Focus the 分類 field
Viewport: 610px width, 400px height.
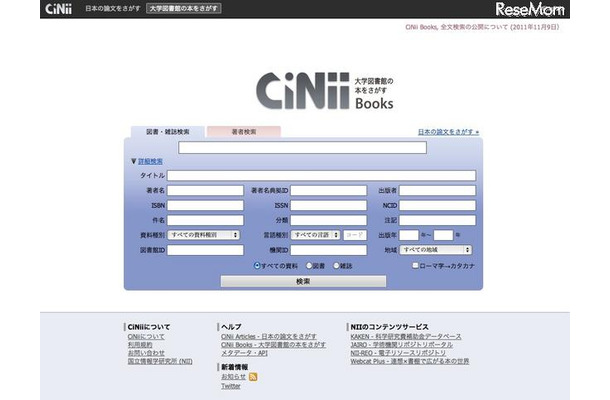329,220
